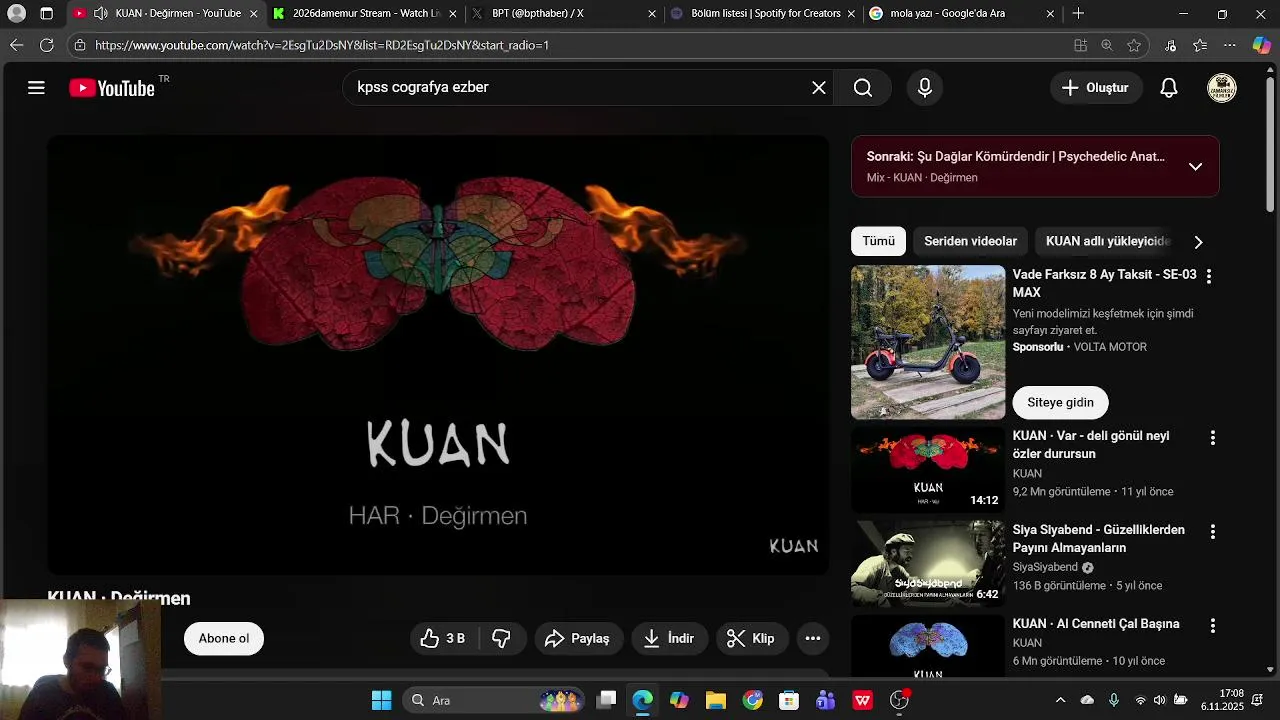The height and width of the screenshot is (720, 1280).
Task: Open browser Settings and more ellipsis
Action: (1231, 45)
